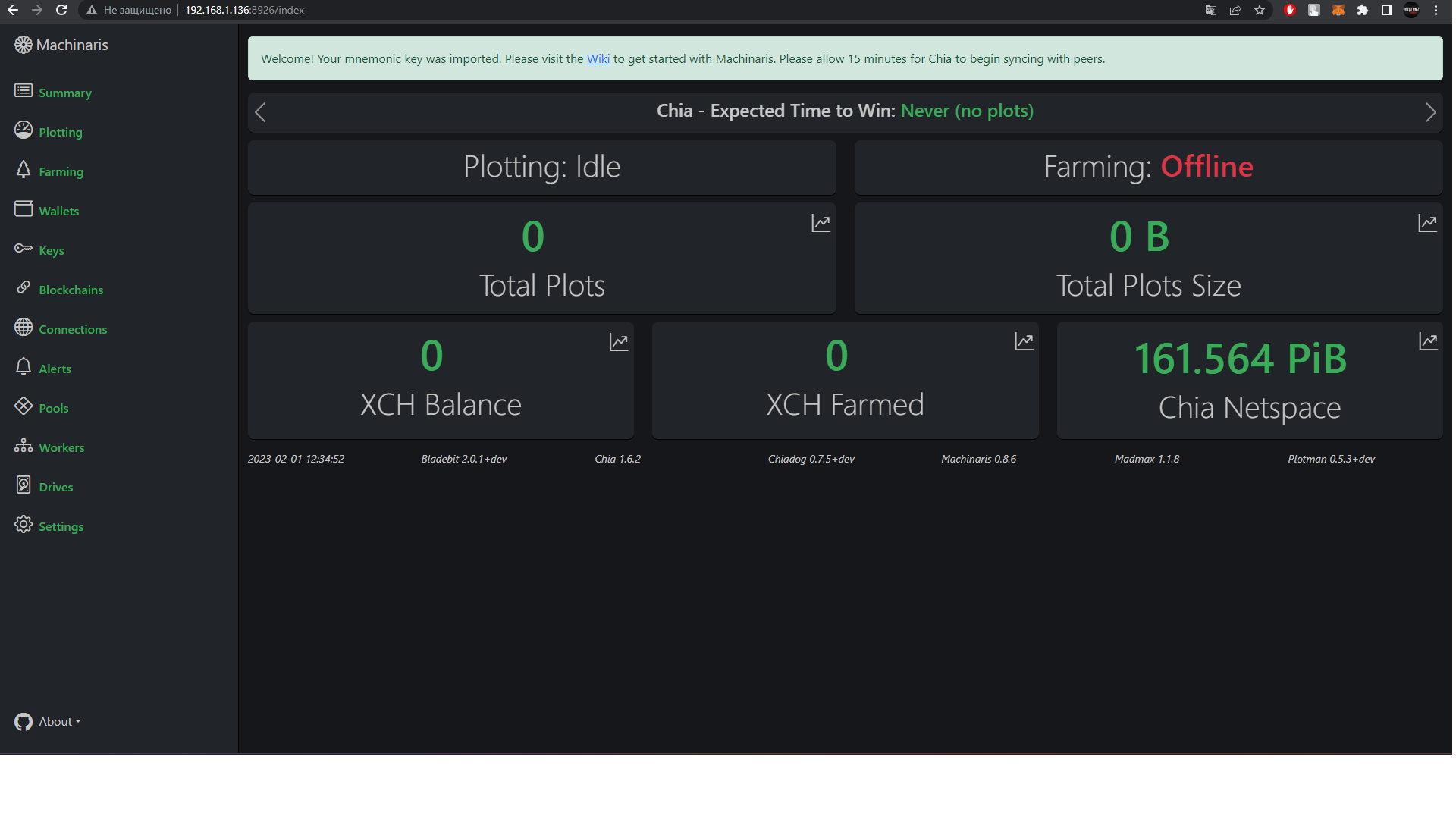Open chart icon on Total Plots Size
Screen dimensions: 1456x819
click(x=1427, y=223)
